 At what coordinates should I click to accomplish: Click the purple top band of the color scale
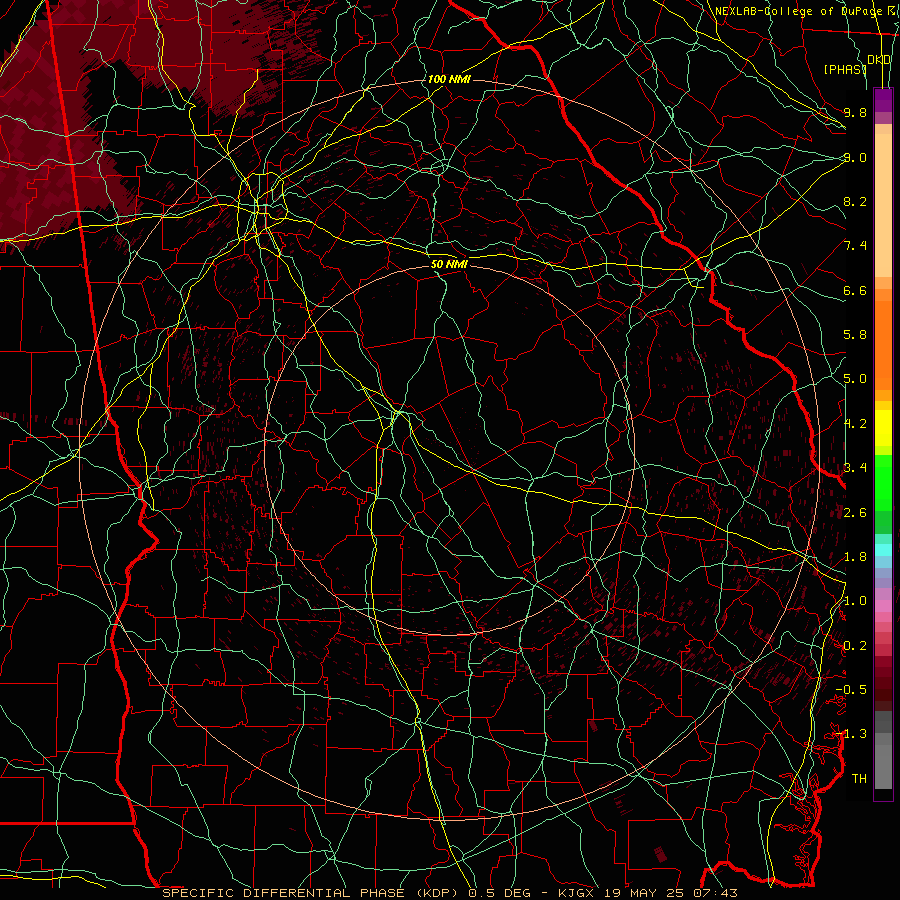coord(883,101)
